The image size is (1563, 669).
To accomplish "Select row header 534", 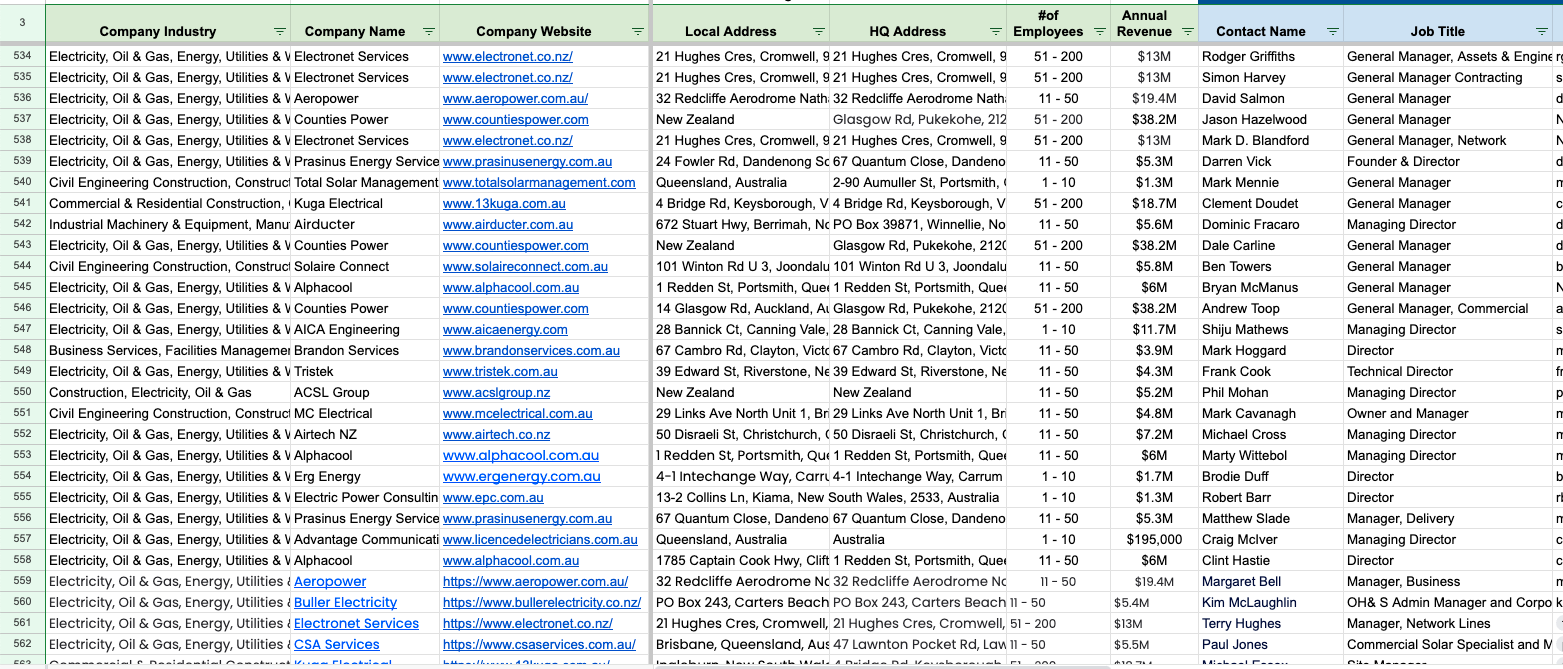I will pos(22,56).
